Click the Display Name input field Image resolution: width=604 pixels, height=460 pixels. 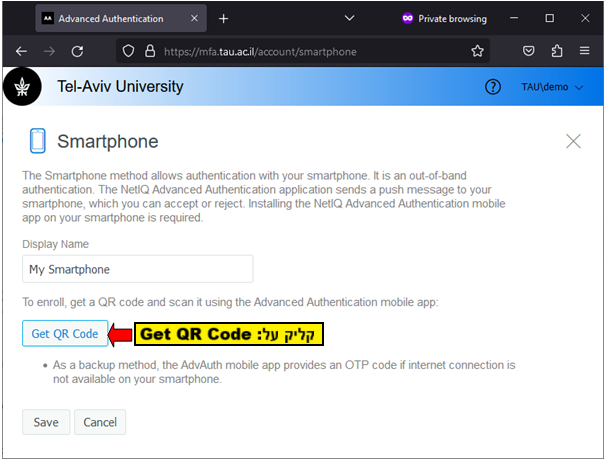coord(138,269)
